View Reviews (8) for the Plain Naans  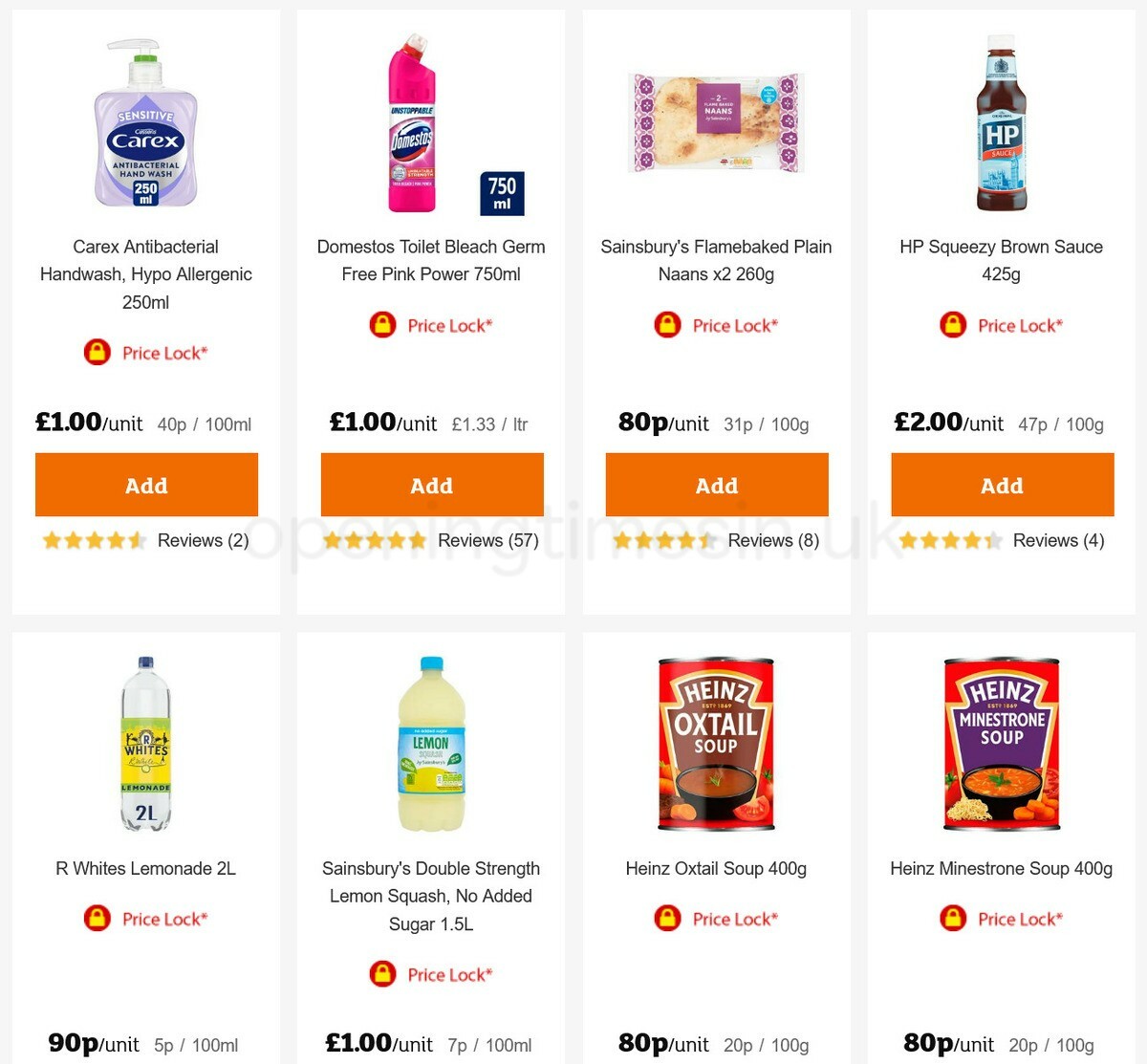772,540
